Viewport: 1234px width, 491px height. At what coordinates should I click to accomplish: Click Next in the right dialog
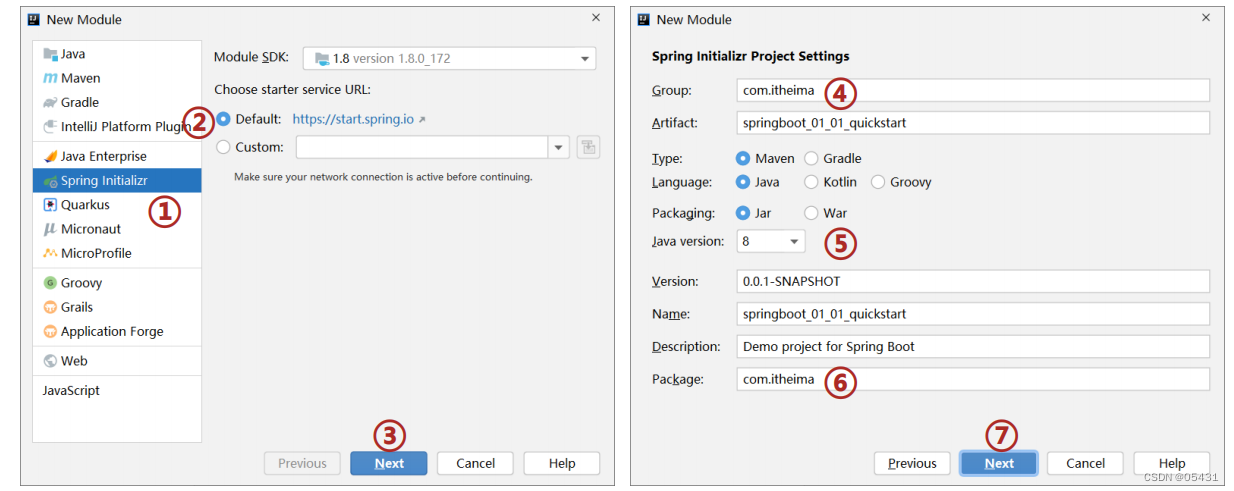click(999, 463)
